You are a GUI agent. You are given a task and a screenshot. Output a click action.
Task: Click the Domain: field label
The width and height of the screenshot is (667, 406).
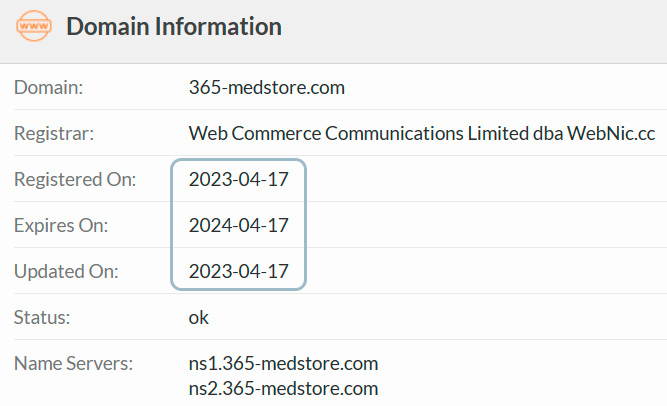coord(48,88)
